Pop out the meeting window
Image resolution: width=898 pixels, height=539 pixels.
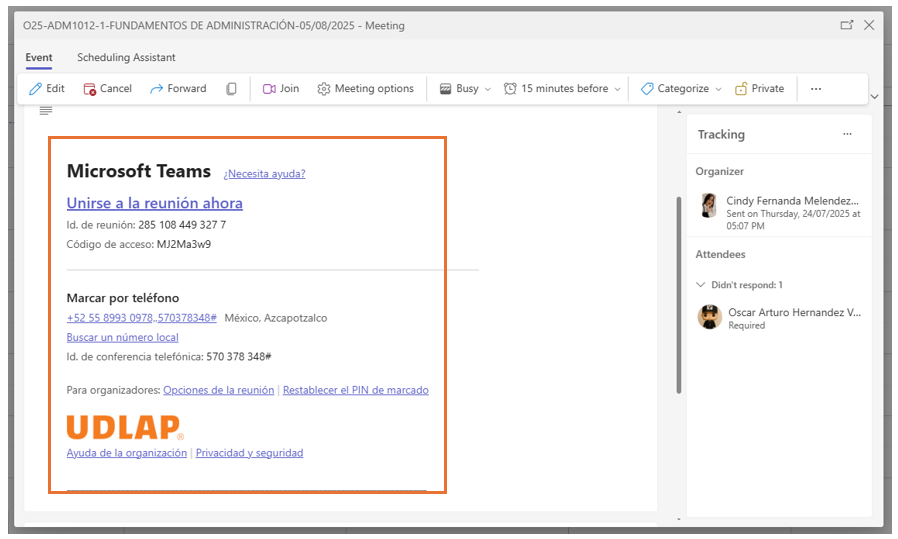(846, 25)
